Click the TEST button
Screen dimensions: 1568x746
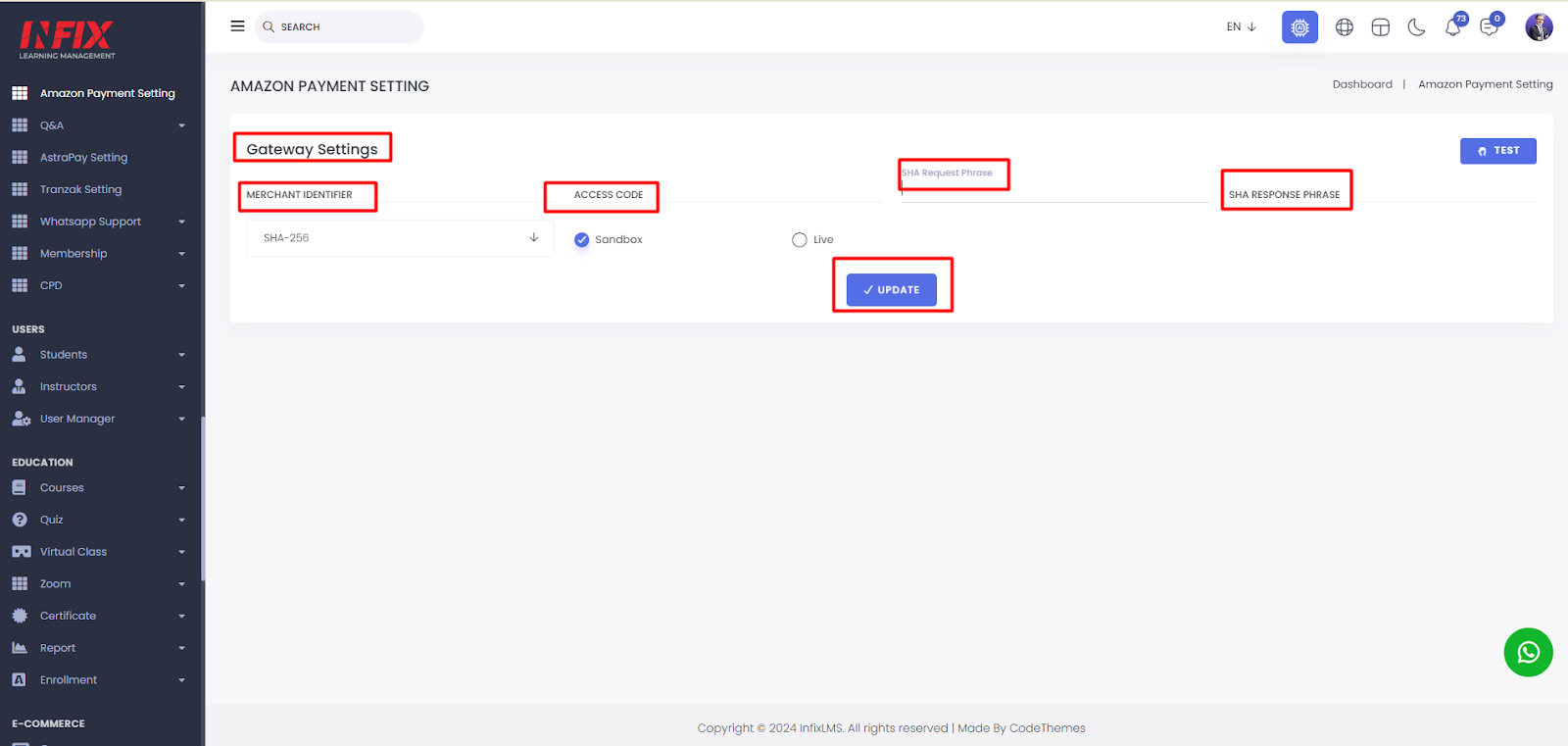coord(1497,151)
